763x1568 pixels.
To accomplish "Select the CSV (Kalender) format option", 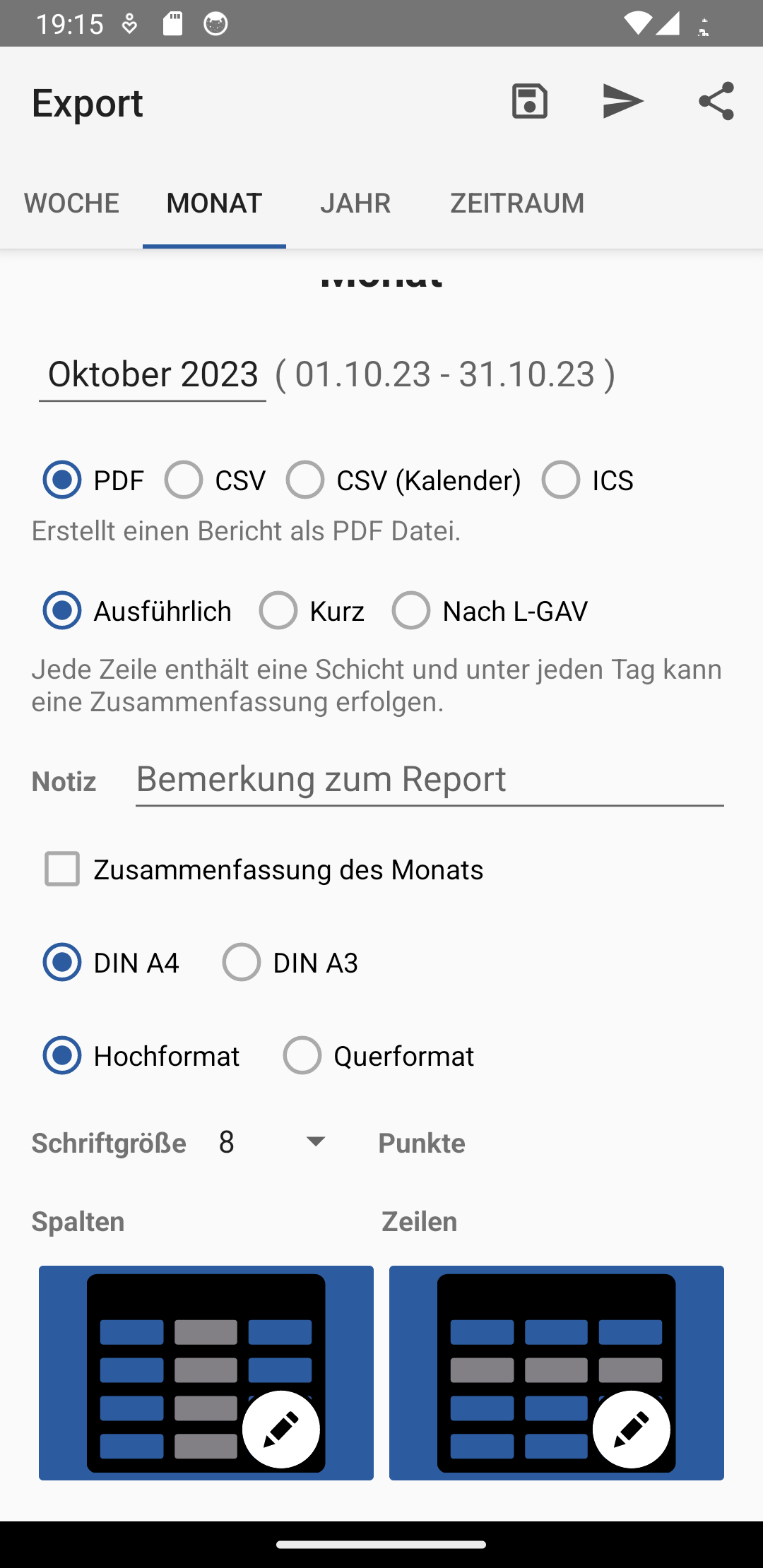I will 305,480.
